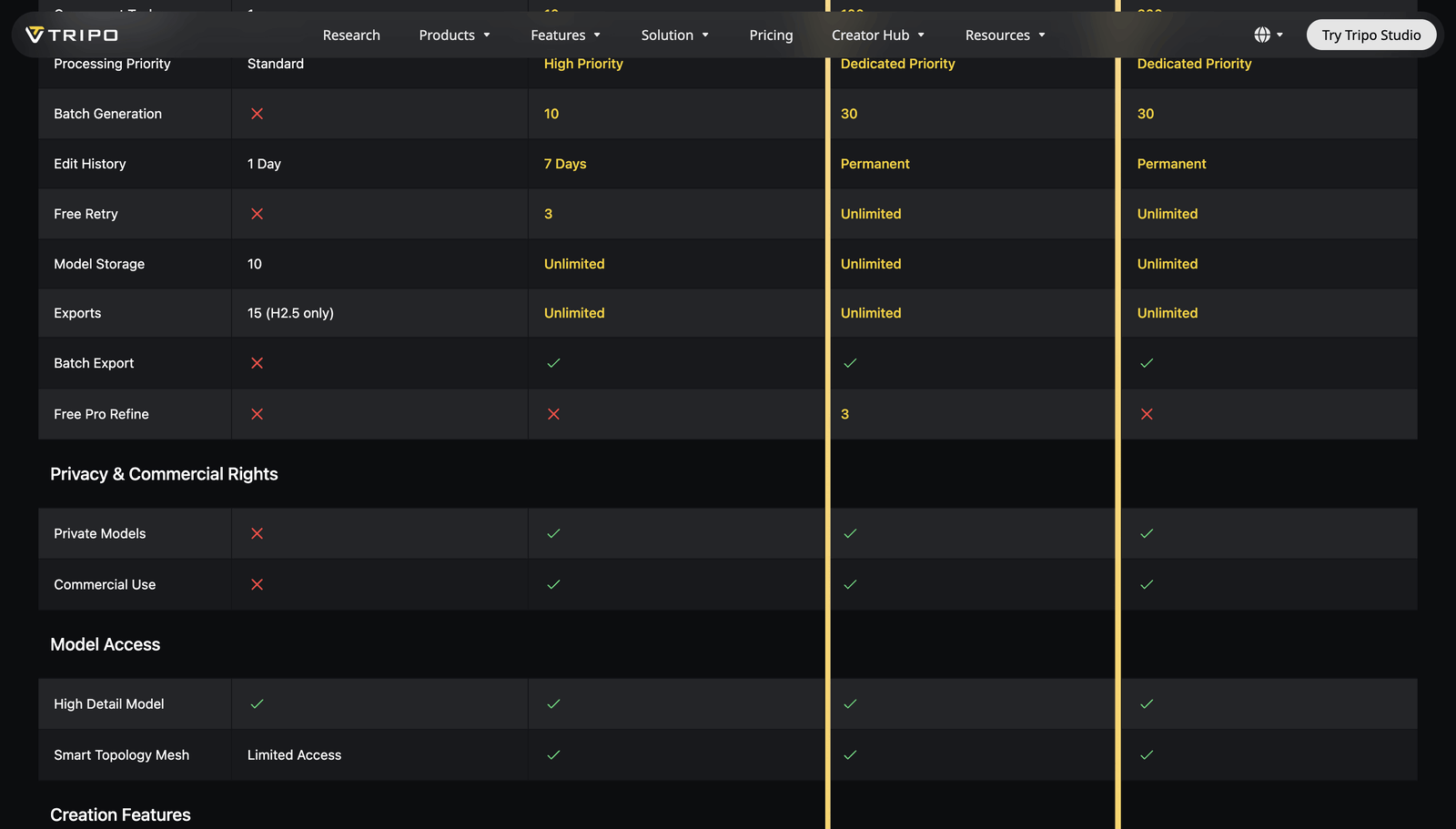
Task: Click the Edit History row label
Action: [x=90, y=164]
